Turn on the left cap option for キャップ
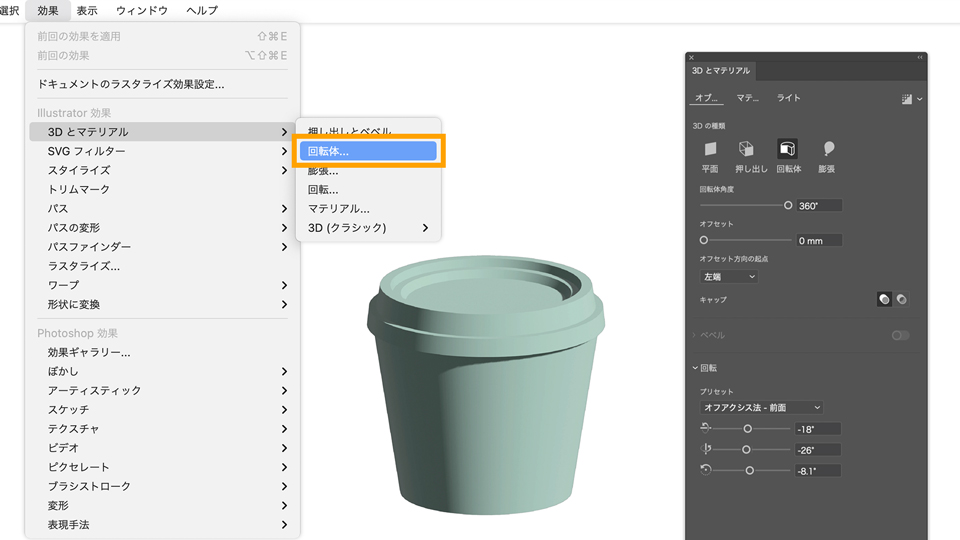 [x=883, y=299]
